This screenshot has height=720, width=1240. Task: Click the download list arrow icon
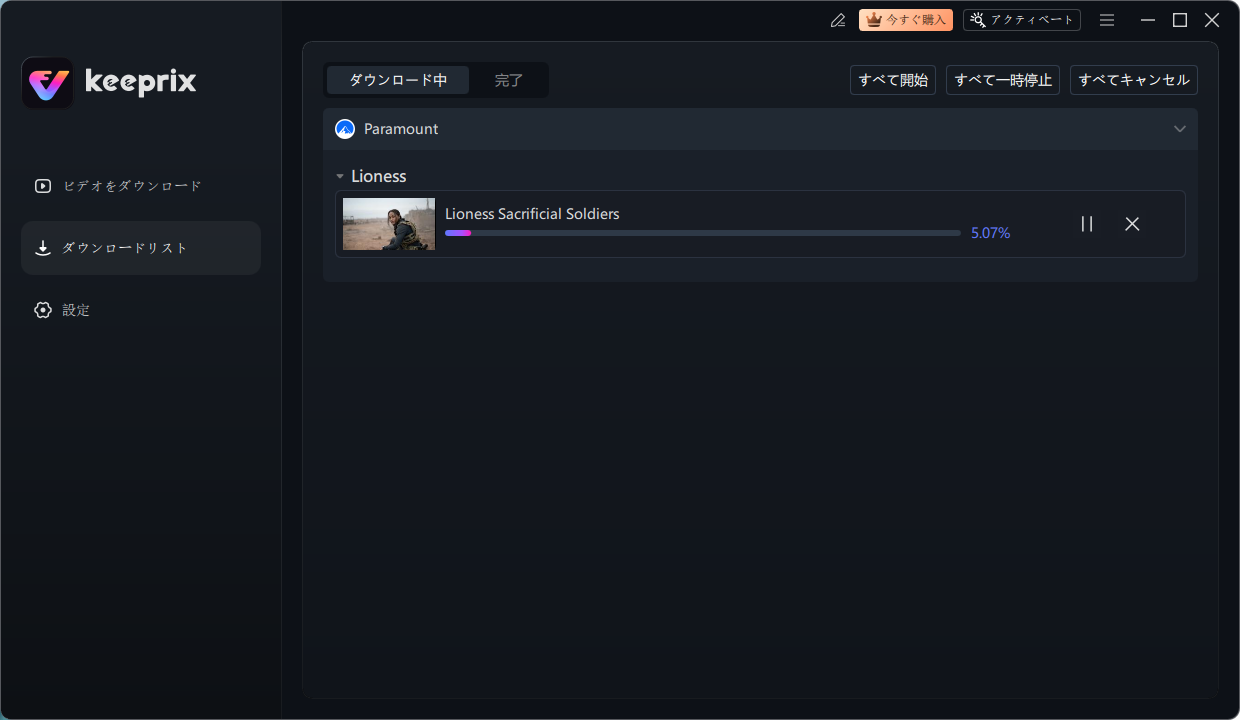[x=42, y=248]
